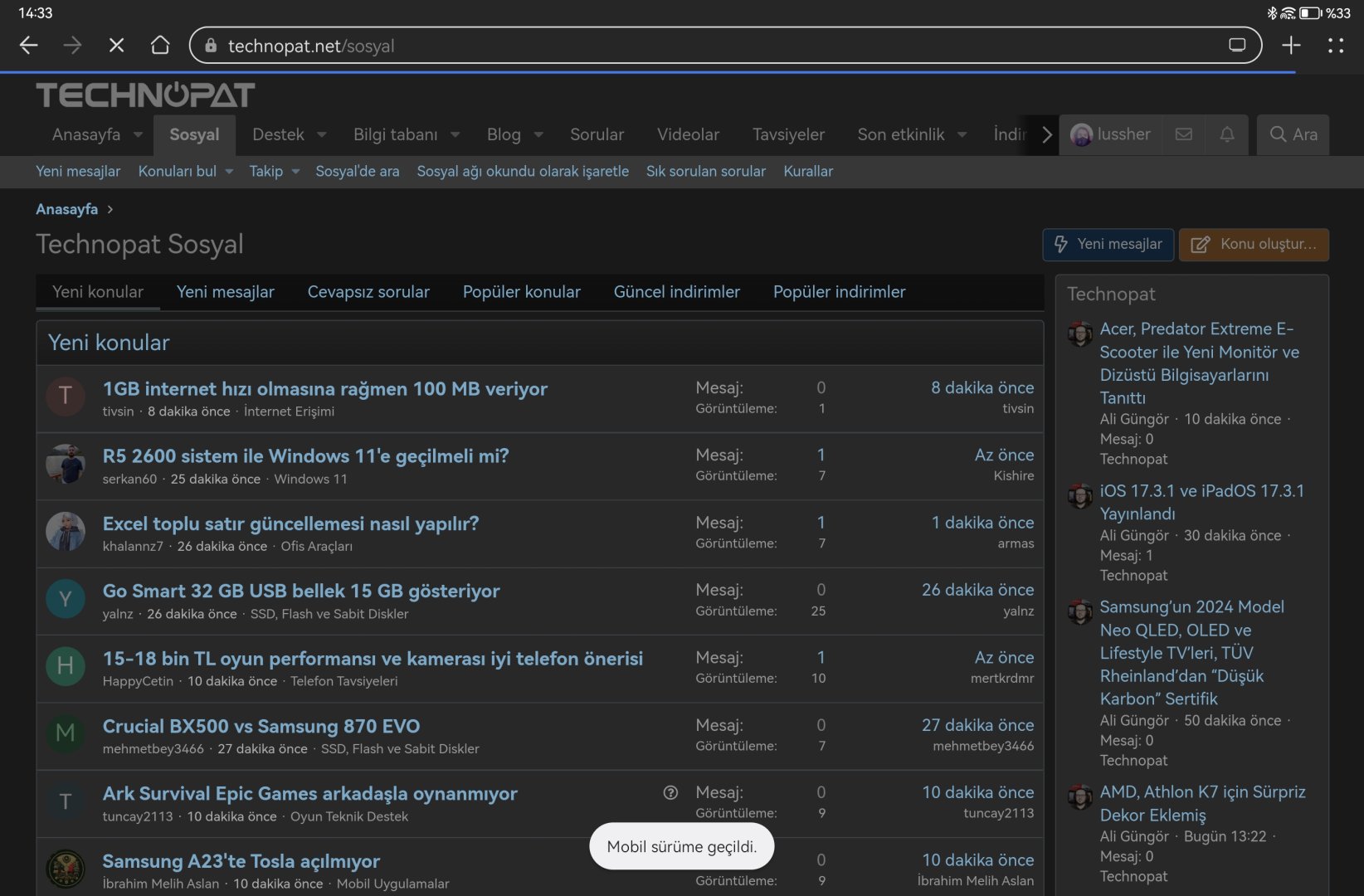Switch to Güncel indirimler tab
The height and width of the screenshot is (896, 1364).
click(677, 292)
